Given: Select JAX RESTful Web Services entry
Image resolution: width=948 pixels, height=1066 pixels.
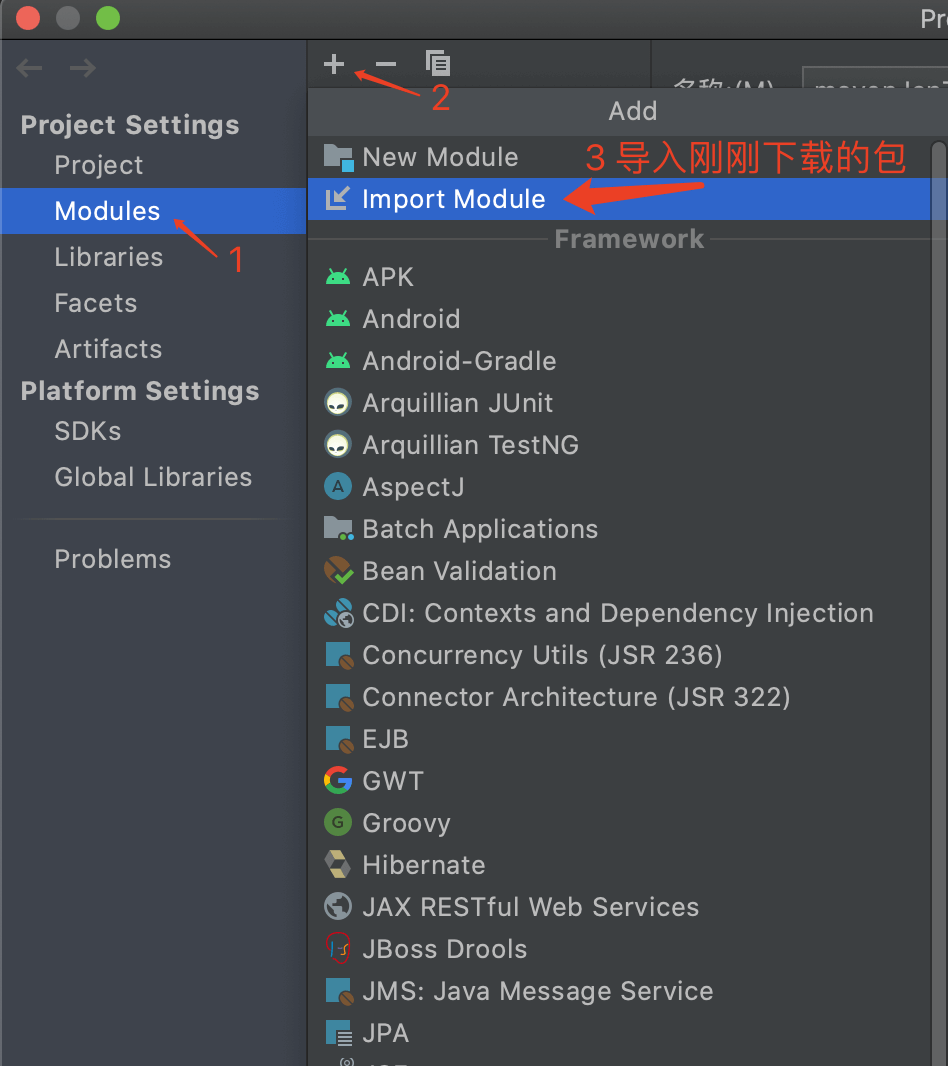Looking at the screenshot, I should (619, 906).
